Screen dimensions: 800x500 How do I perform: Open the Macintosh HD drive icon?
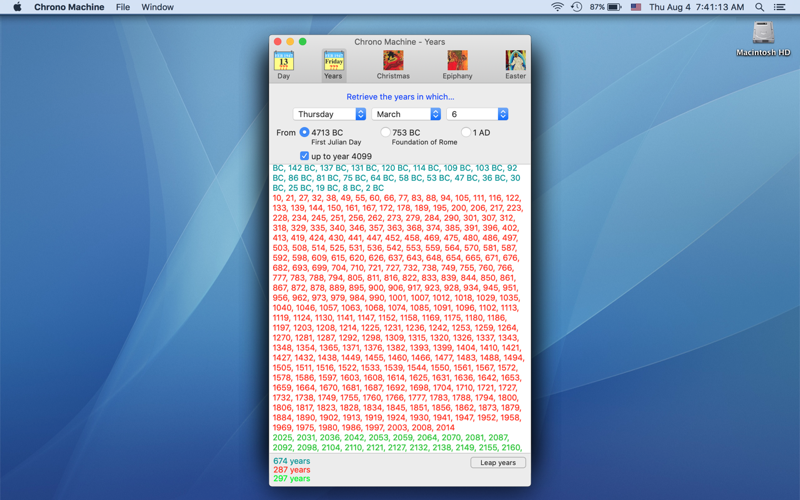coord(763,38)
